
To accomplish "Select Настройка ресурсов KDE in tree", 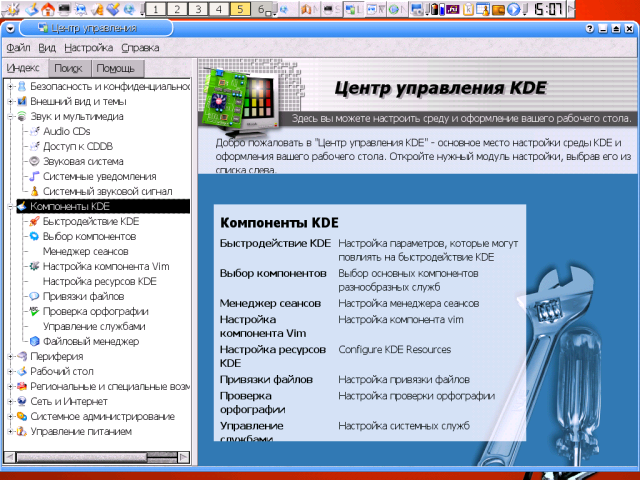I will click(x=100, y=281).
